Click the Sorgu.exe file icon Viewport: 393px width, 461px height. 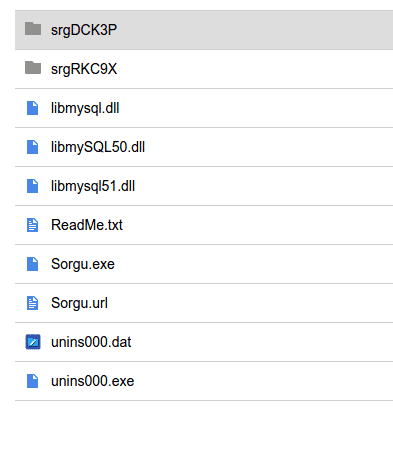click(33, 264)
